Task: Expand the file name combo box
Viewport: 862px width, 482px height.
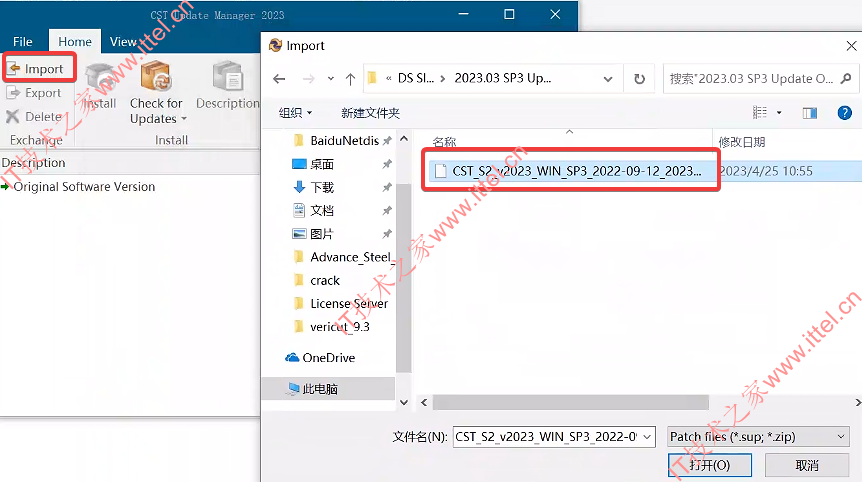Action: 647,437
